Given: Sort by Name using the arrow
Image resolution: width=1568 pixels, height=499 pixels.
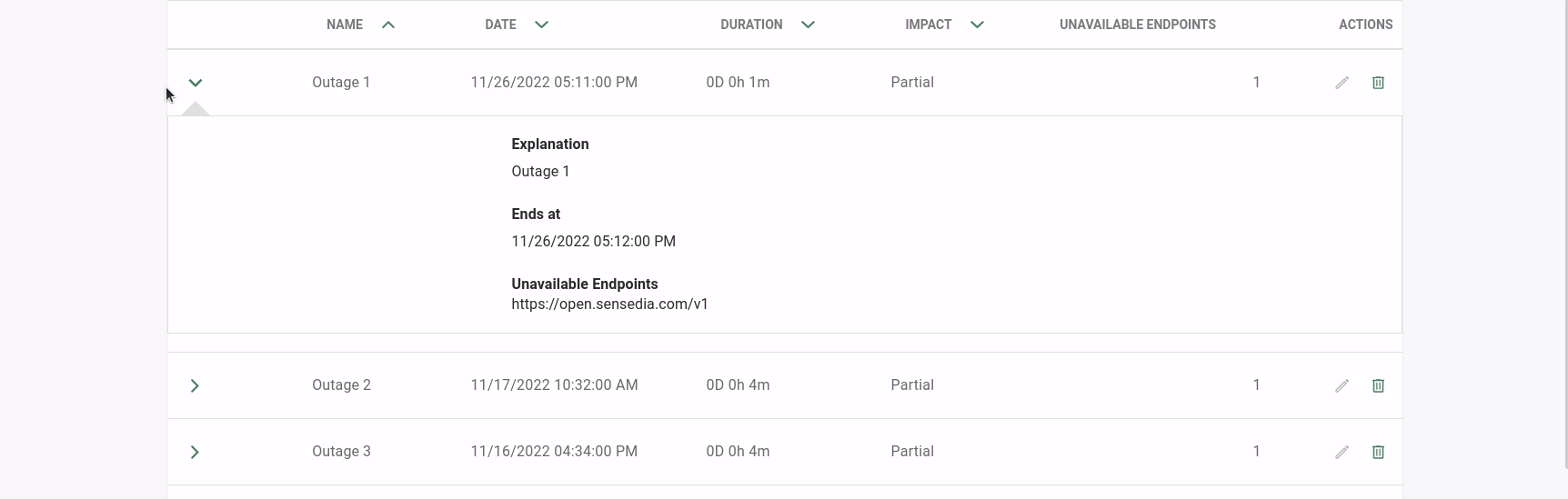Looking at the screenshot, I should click(388, 25).
